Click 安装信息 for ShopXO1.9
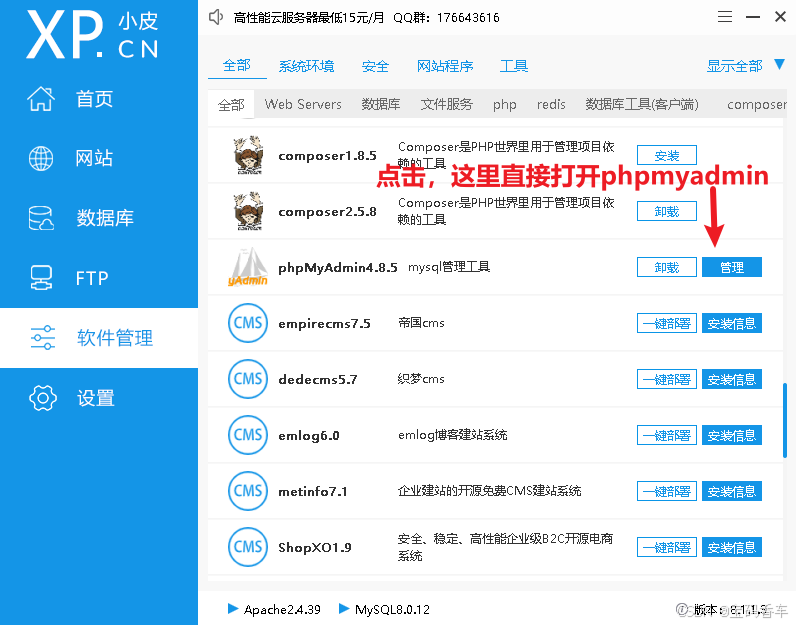This screenshot has width=796, height=625. point(732,547)
